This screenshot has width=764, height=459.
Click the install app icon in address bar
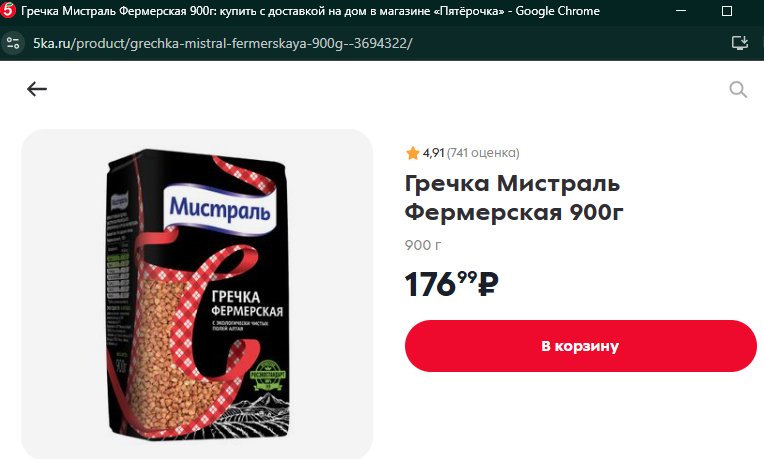coord(740,43)
